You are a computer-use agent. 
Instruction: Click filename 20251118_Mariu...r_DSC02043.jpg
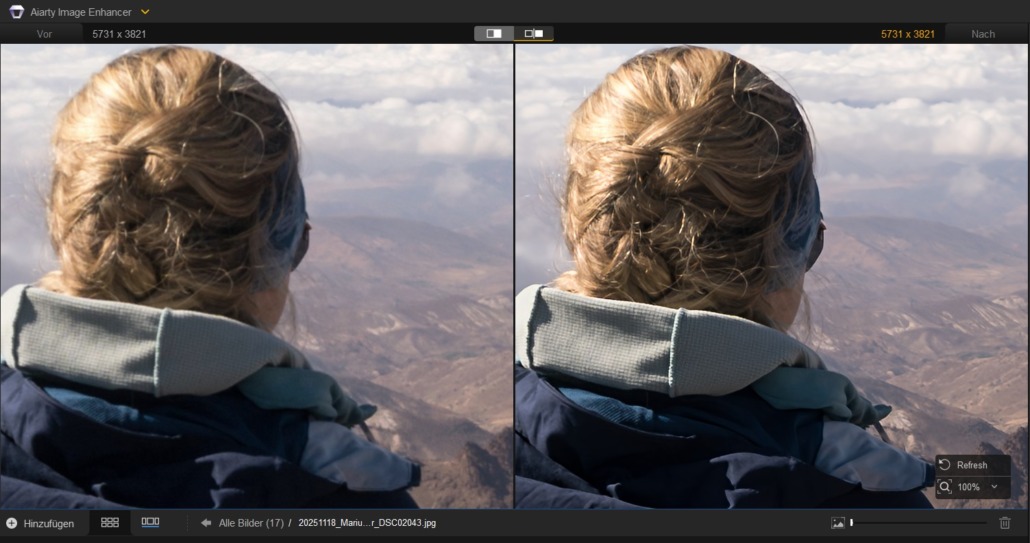tap(367, 523)
